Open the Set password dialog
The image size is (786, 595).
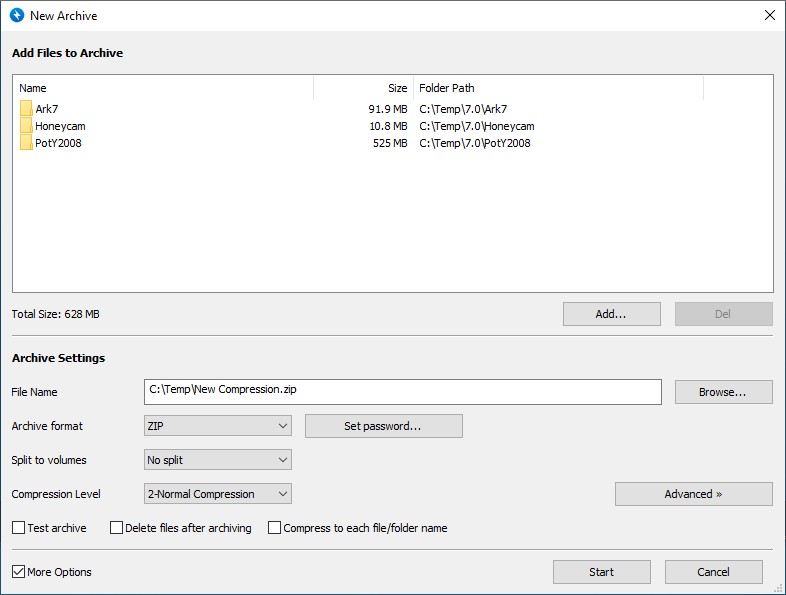point(383,426)
